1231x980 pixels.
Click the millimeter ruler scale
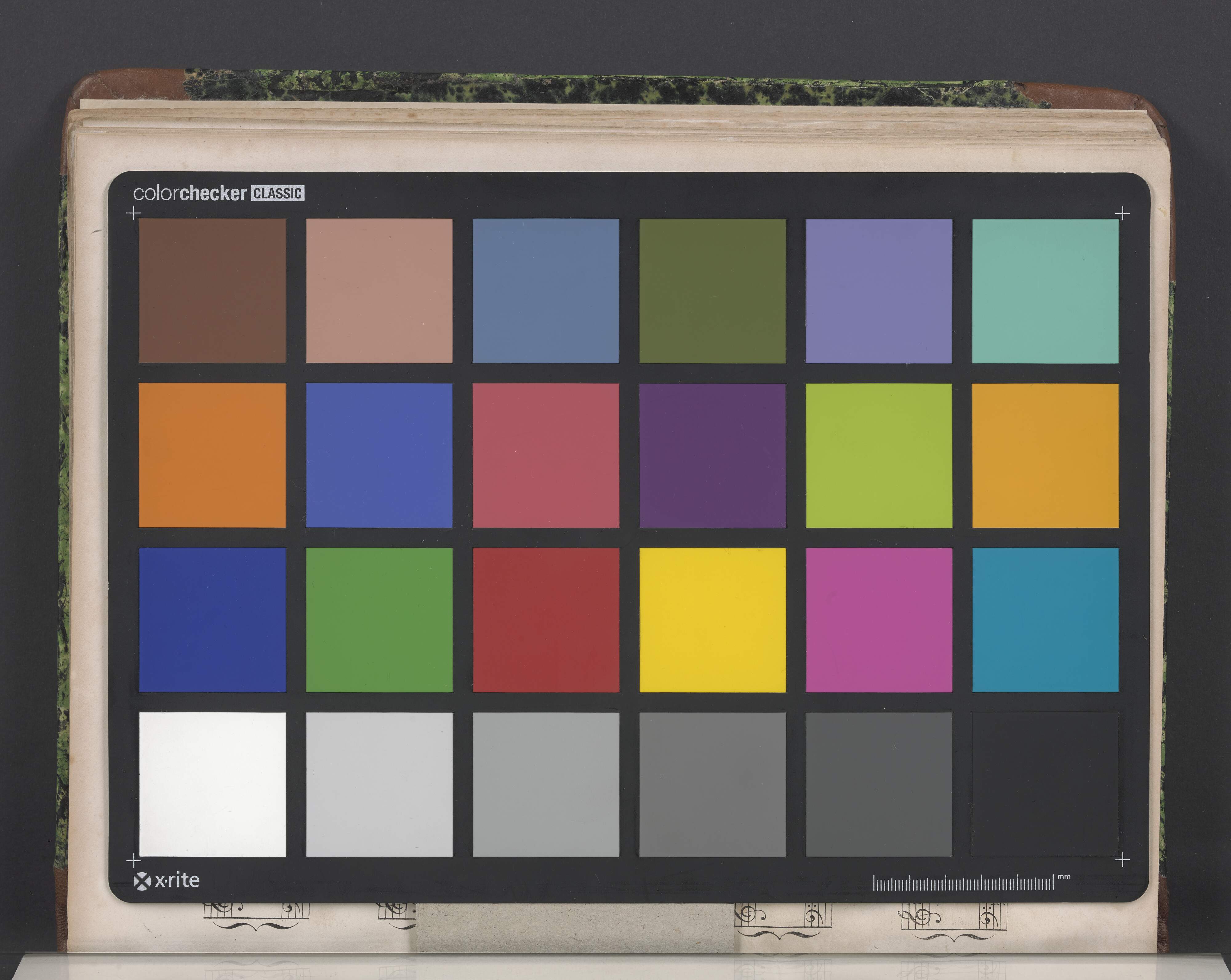tap(963, 882)
